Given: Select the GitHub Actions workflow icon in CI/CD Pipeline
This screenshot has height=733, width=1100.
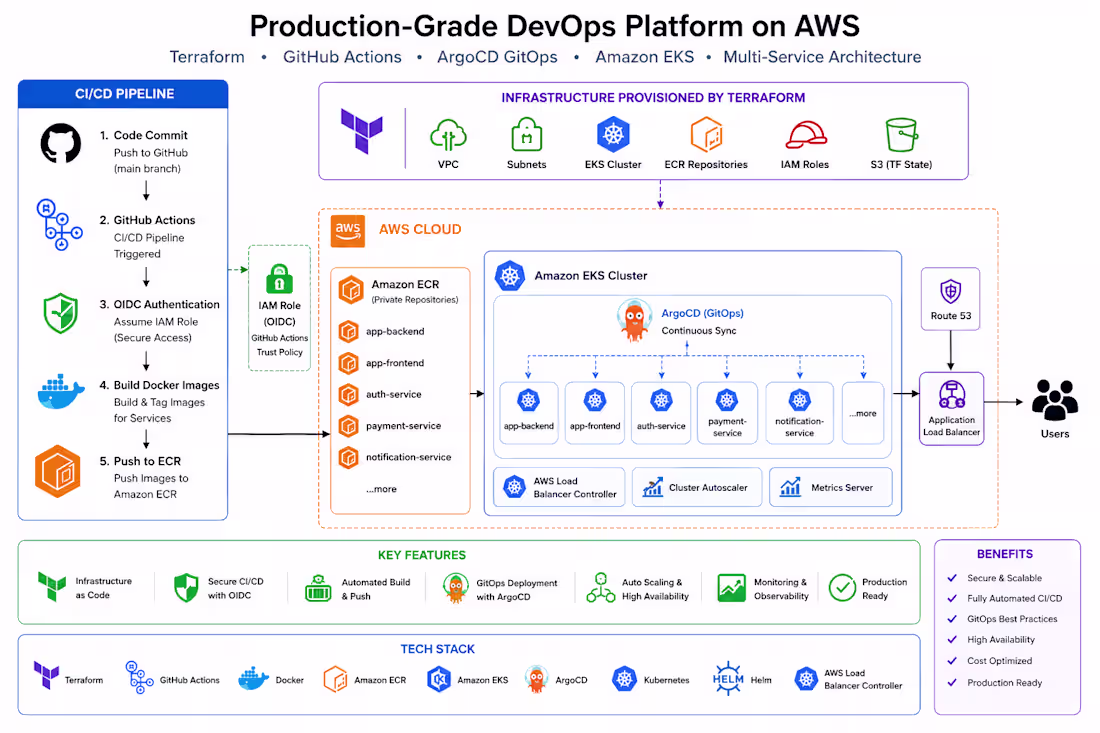Looking at the screenshot, I should 60,225.
